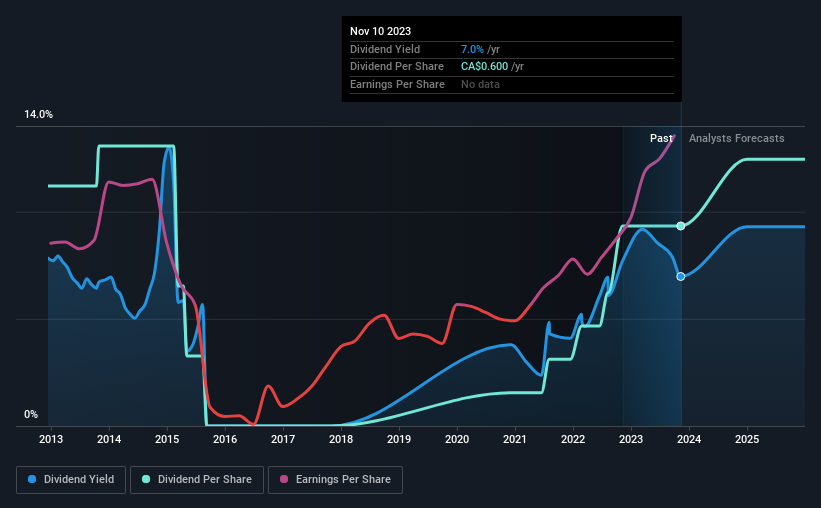Click the 'Analysts Forecasts' label
The height and width of the screenshot is (508, 821).
click(x=737, y=138)
